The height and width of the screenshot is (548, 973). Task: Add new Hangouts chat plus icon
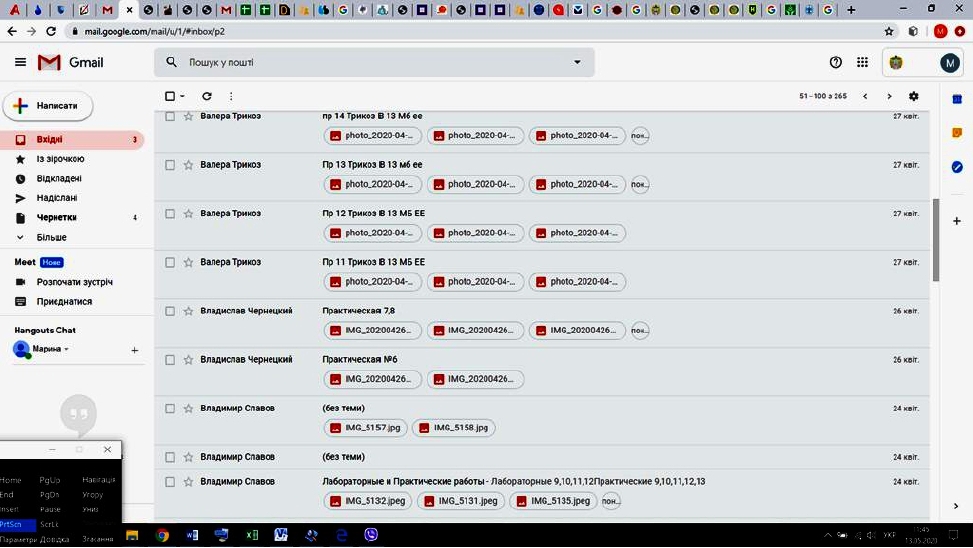[135, 350]
